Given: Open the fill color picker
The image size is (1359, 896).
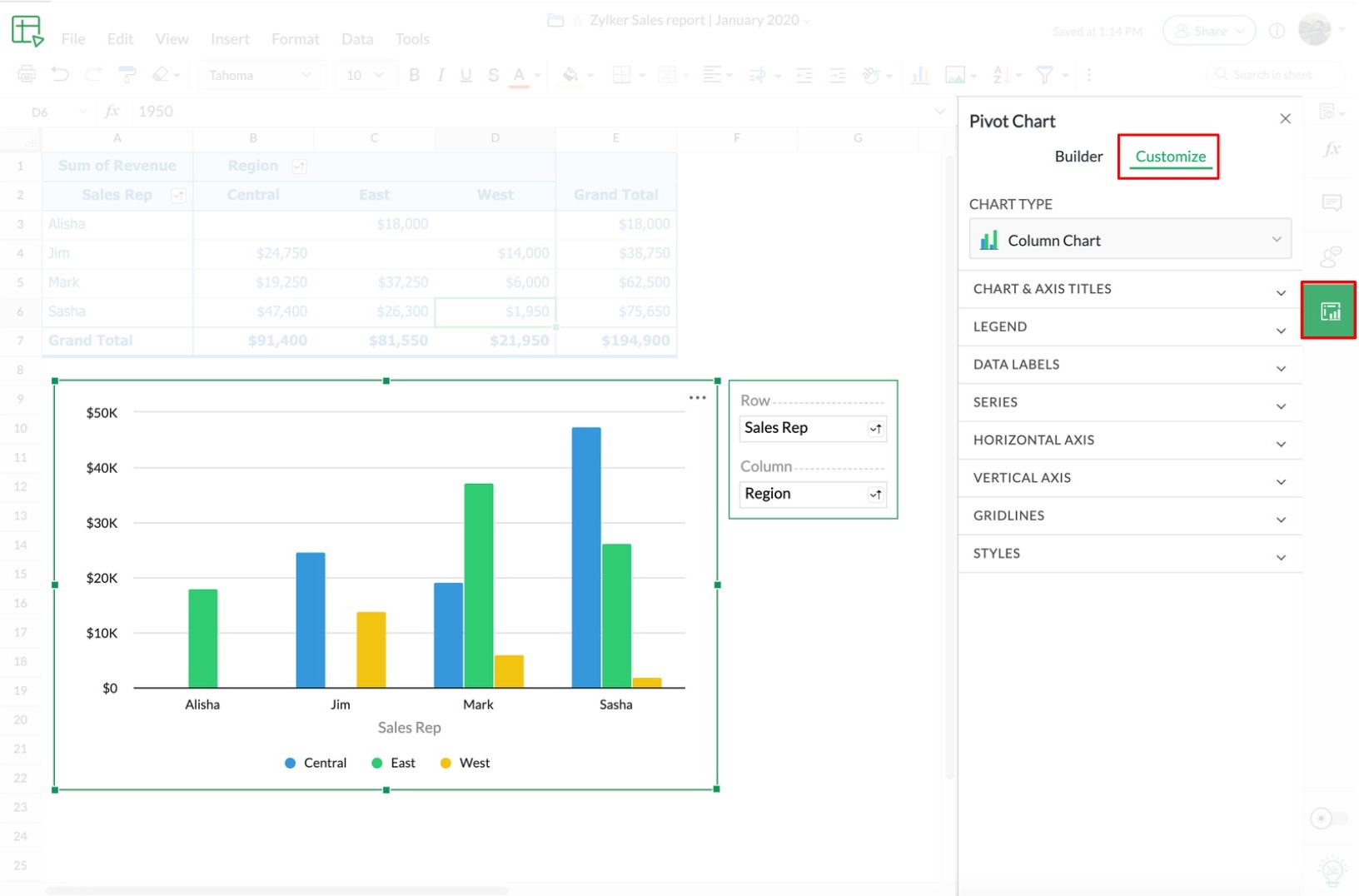Looking at the screenshot, I should pos(571,75).
